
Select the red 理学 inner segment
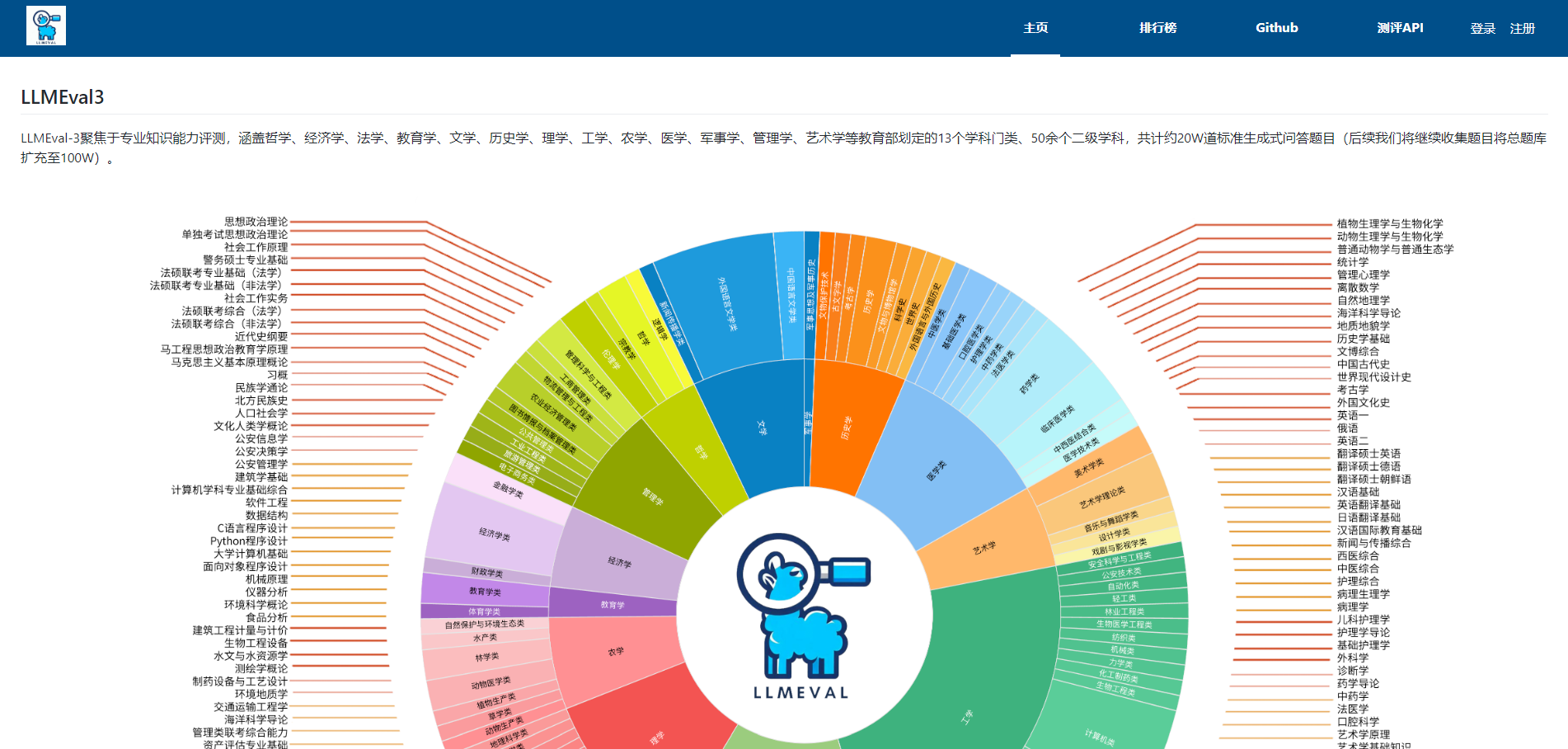[656, 737]
